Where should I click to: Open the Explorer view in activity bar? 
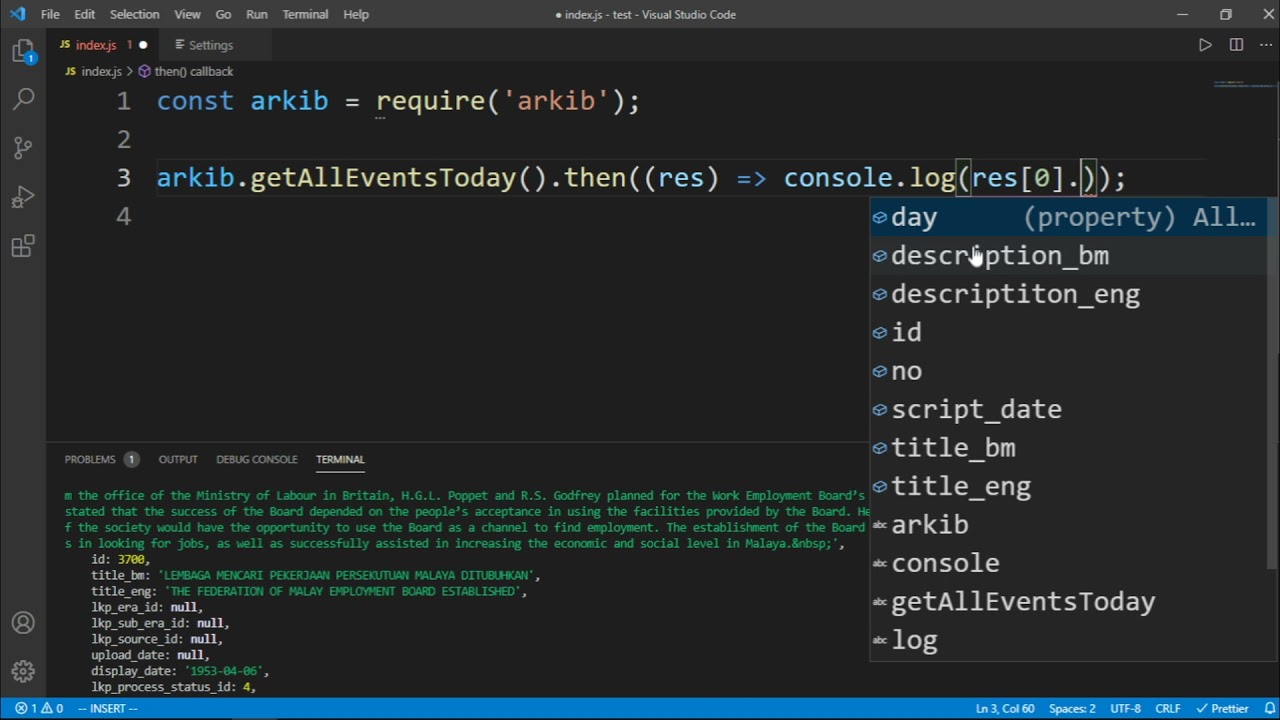(23, 51)
